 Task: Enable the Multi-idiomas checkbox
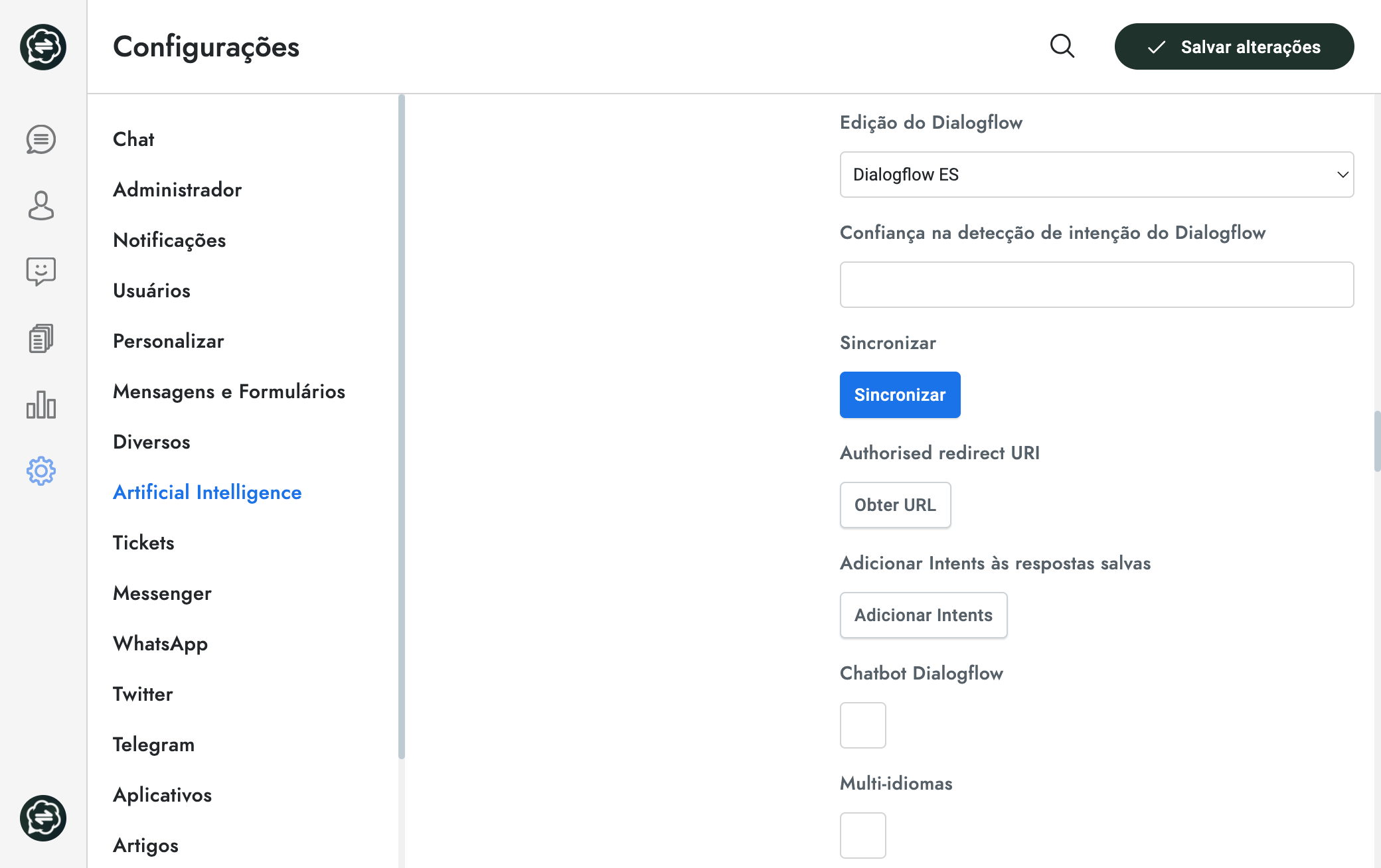863,835
